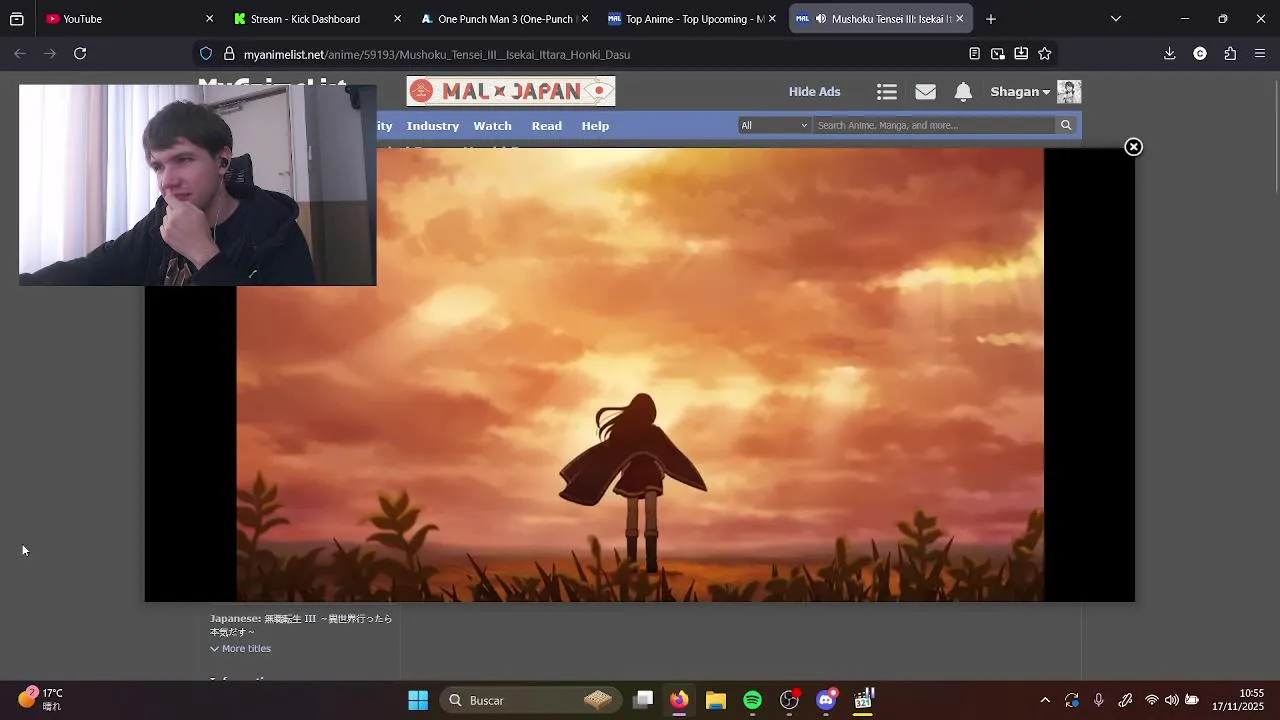This screenshot has width=1280, height=720.
Task: Open MAL messages envelope icon
Action: [x=925, y=92]
